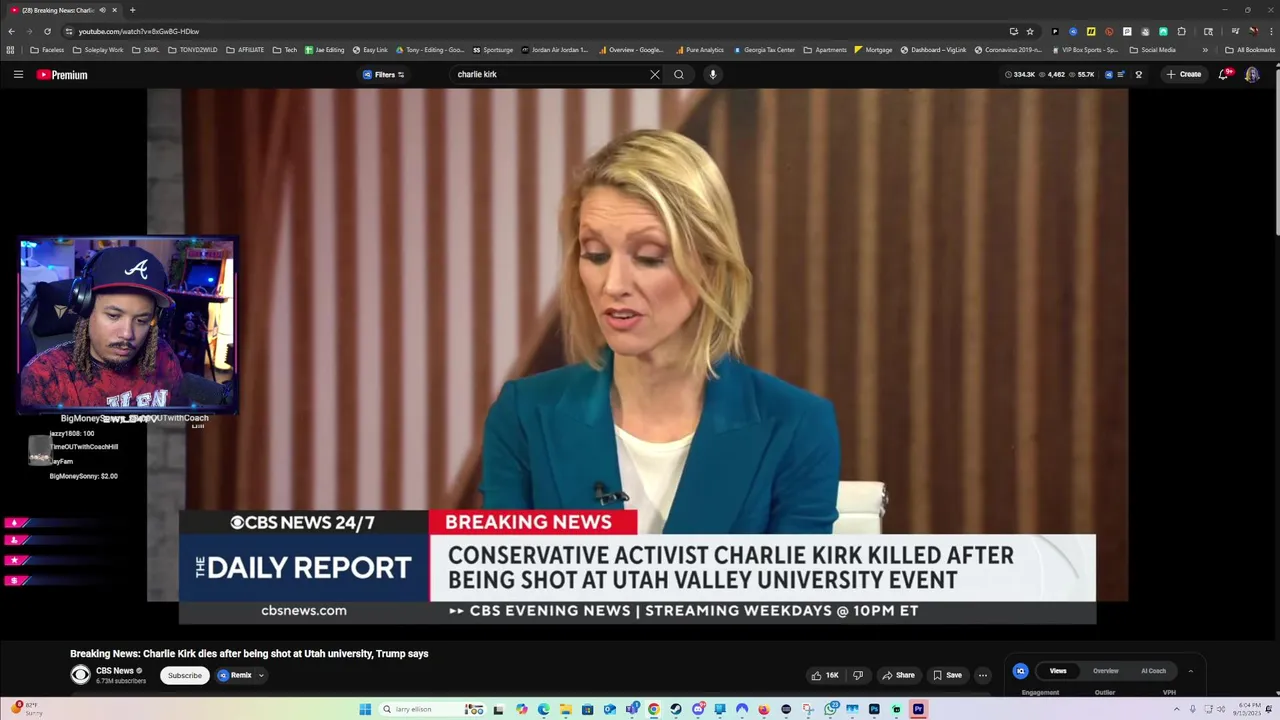Switch to the vidIQ Overview tab
Image resolution: width=1280 pixels, height=720 pixels.
(1106, 671)
